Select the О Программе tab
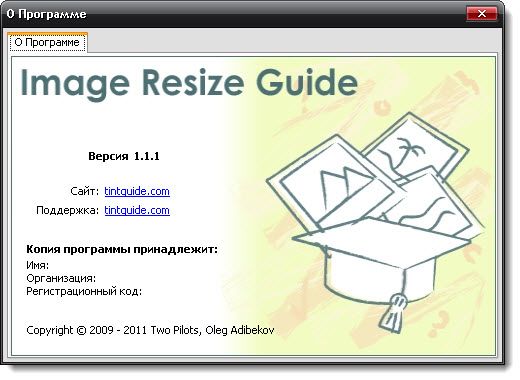The height and width of the screenshot is (380, 520). (x=47, y=42)
